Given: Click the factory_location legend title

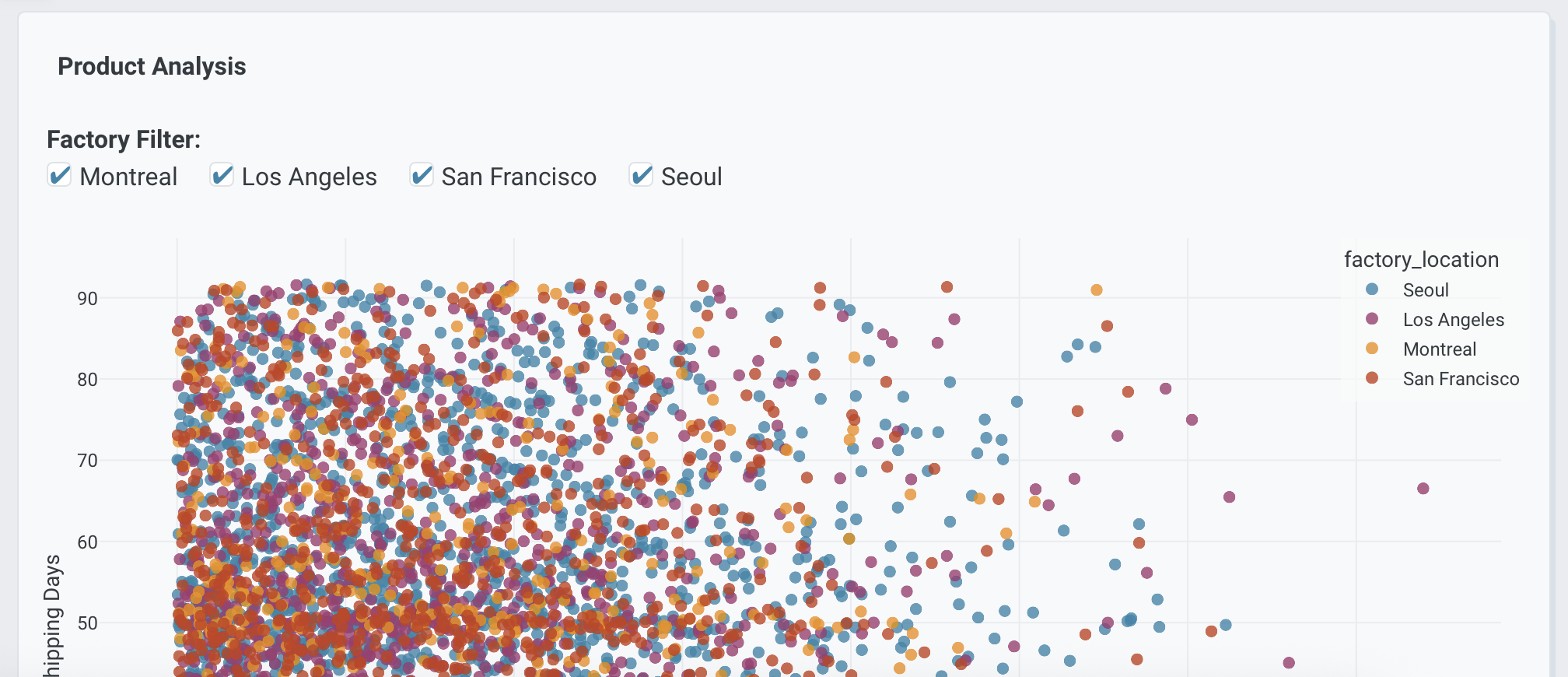Looking at the screenshot, I should (1421, 260).
